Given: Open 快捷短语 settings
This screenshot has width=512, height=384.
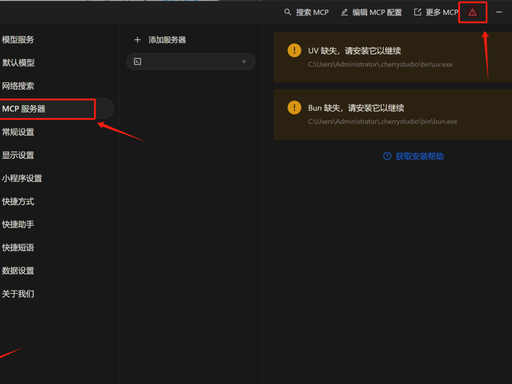Looking at the screenshot, I should tap(18, 247).
